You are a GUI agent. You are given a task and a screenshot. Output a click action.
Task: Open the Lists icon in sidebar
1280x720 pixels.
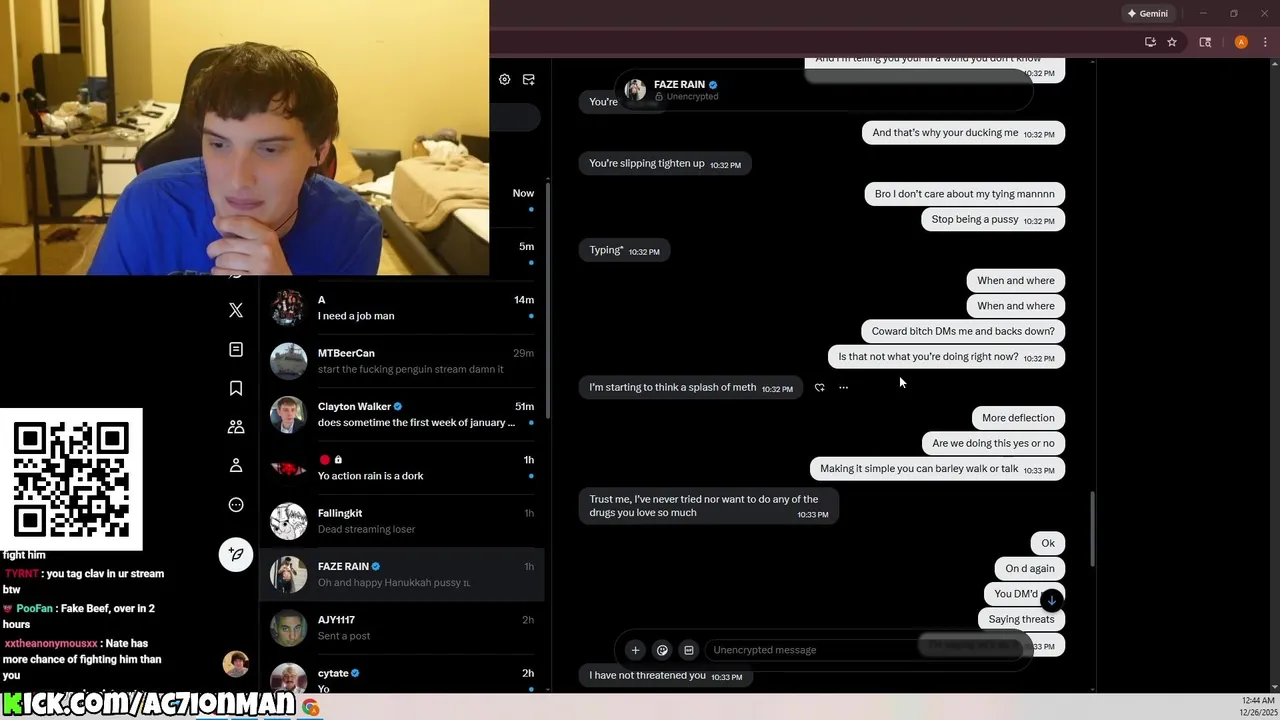click(x=236, y=349)
